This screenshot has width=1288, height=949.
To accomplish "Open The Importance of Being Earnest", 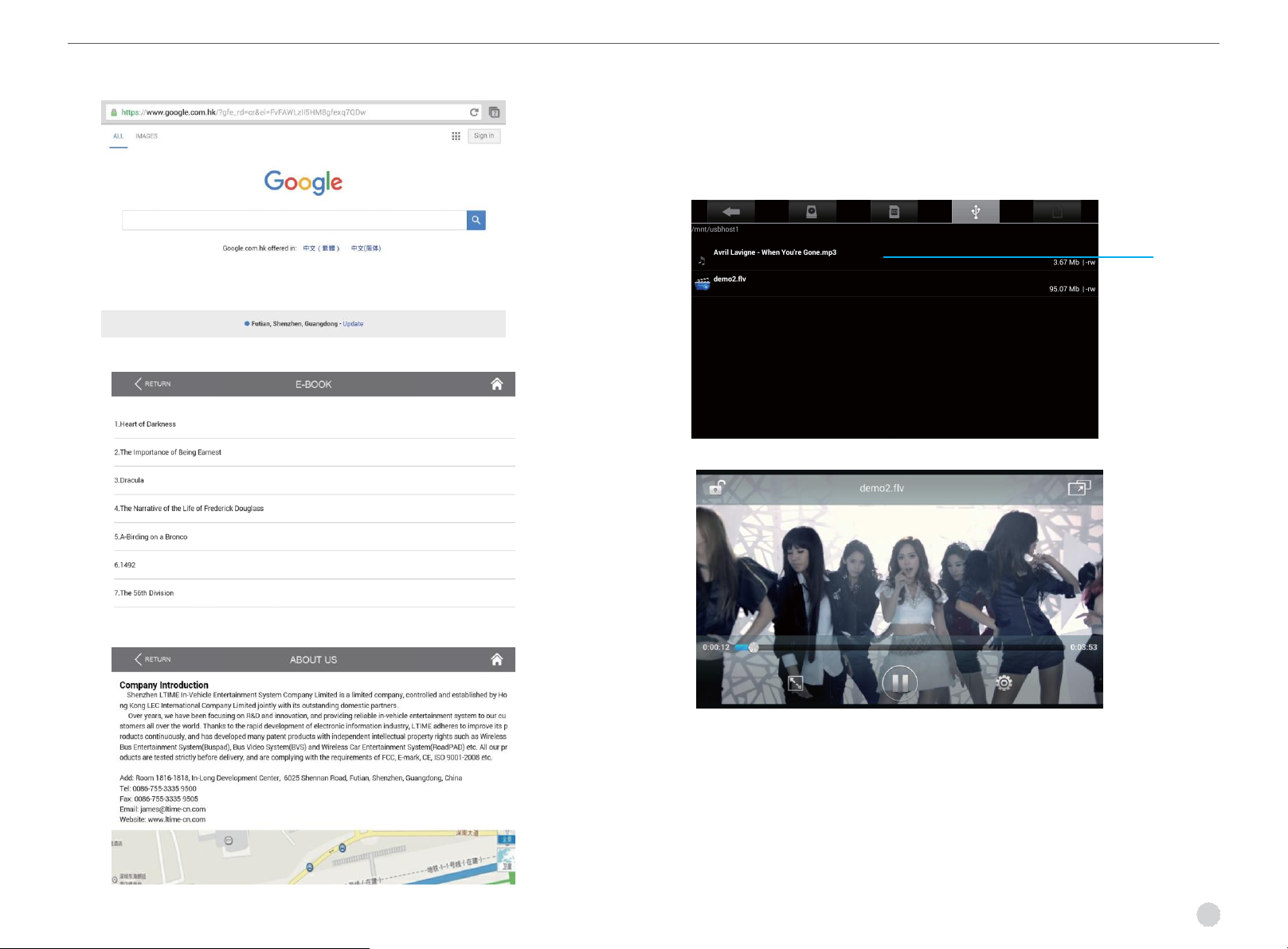I will pyautogui.click(x=313, y=452).
